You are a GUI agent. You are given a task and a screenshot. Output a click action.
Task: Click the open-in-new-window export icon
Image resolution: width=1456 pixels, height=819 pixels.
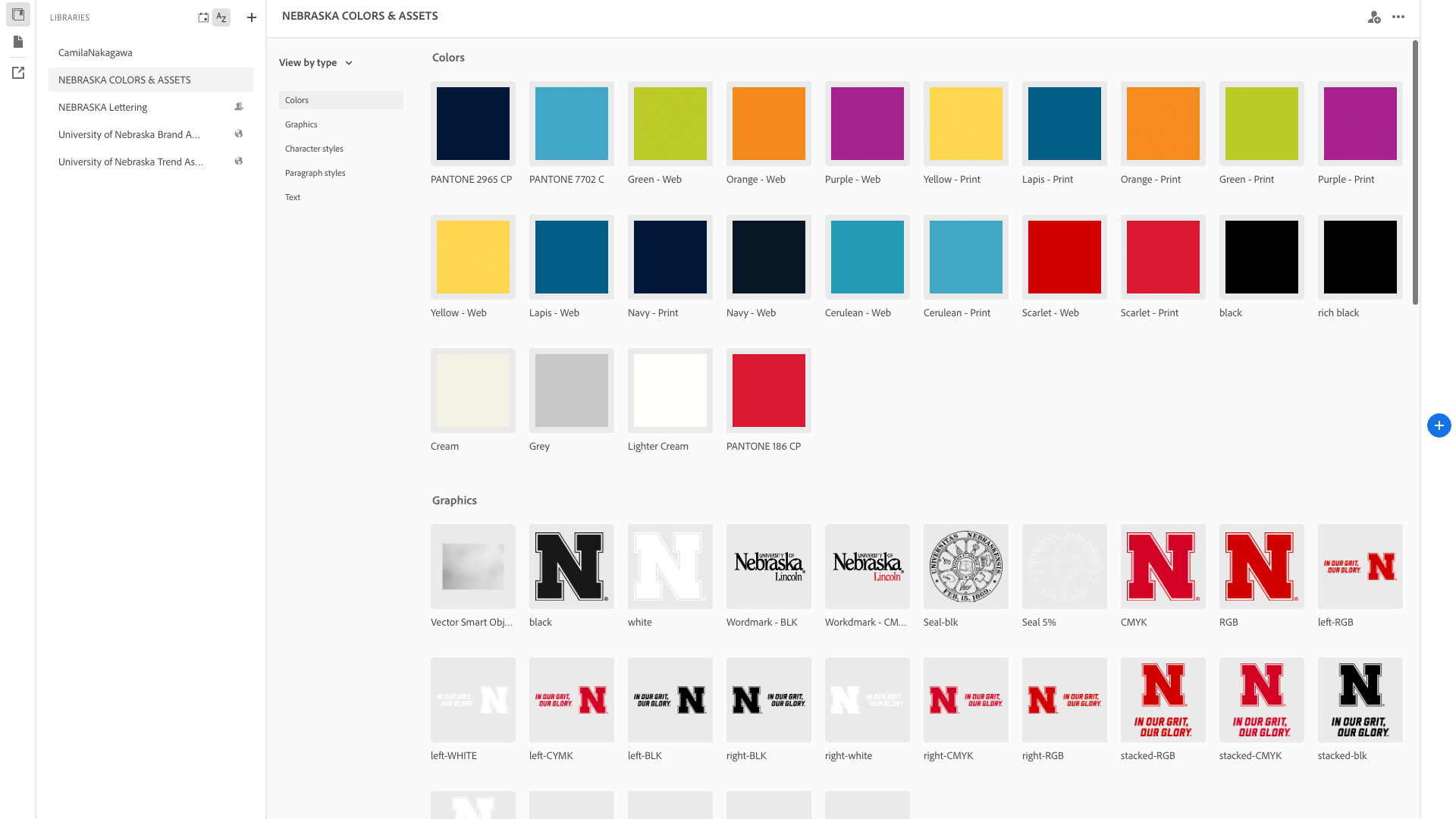pyautogui.click(x=18, y=73)
